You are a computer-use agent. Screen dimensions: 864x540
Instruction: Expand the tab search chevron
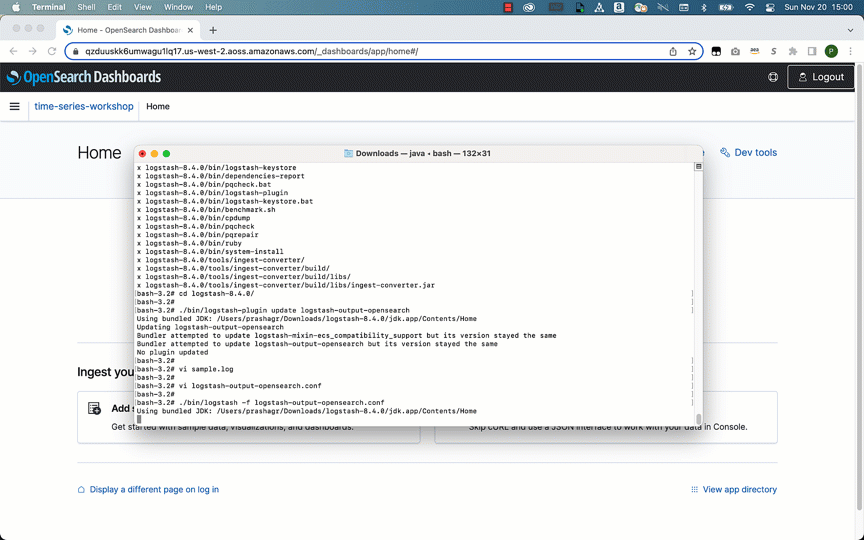[x=850, y=30]
